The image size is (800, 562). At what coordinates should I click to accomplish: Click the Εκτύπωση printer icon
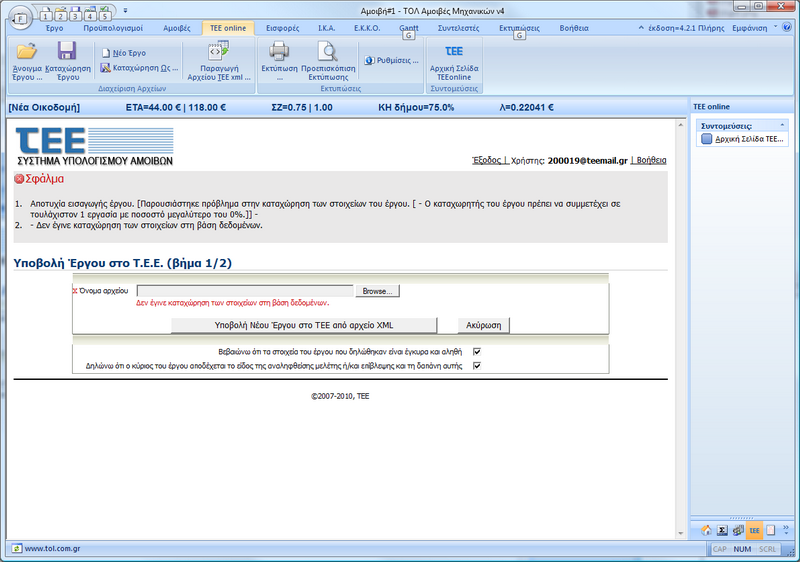[x=279, y=52]
